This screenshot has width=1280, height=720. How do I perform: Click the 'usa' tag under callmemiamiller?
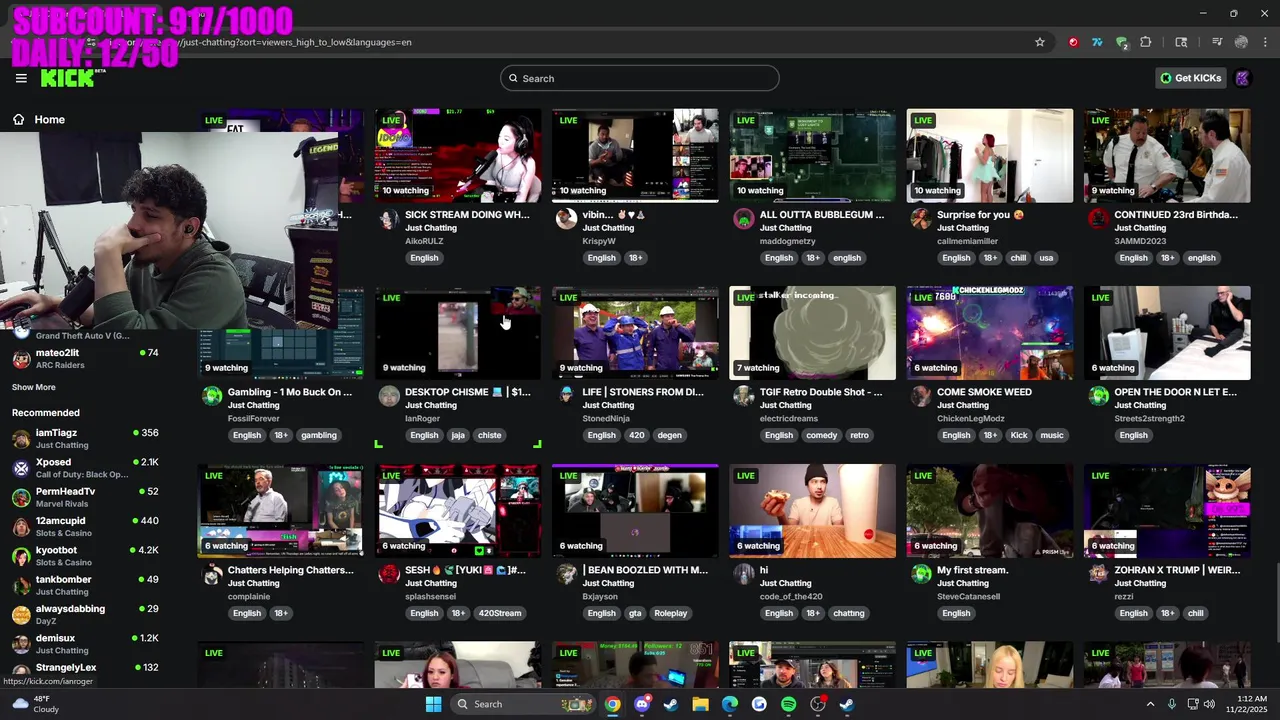[x=1046, y=258]
